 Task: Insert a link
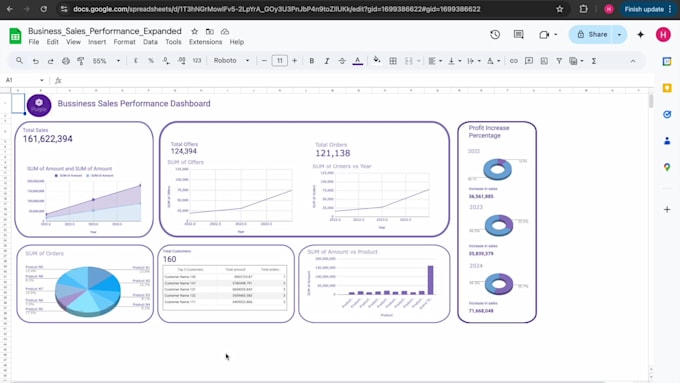point(513,61)
